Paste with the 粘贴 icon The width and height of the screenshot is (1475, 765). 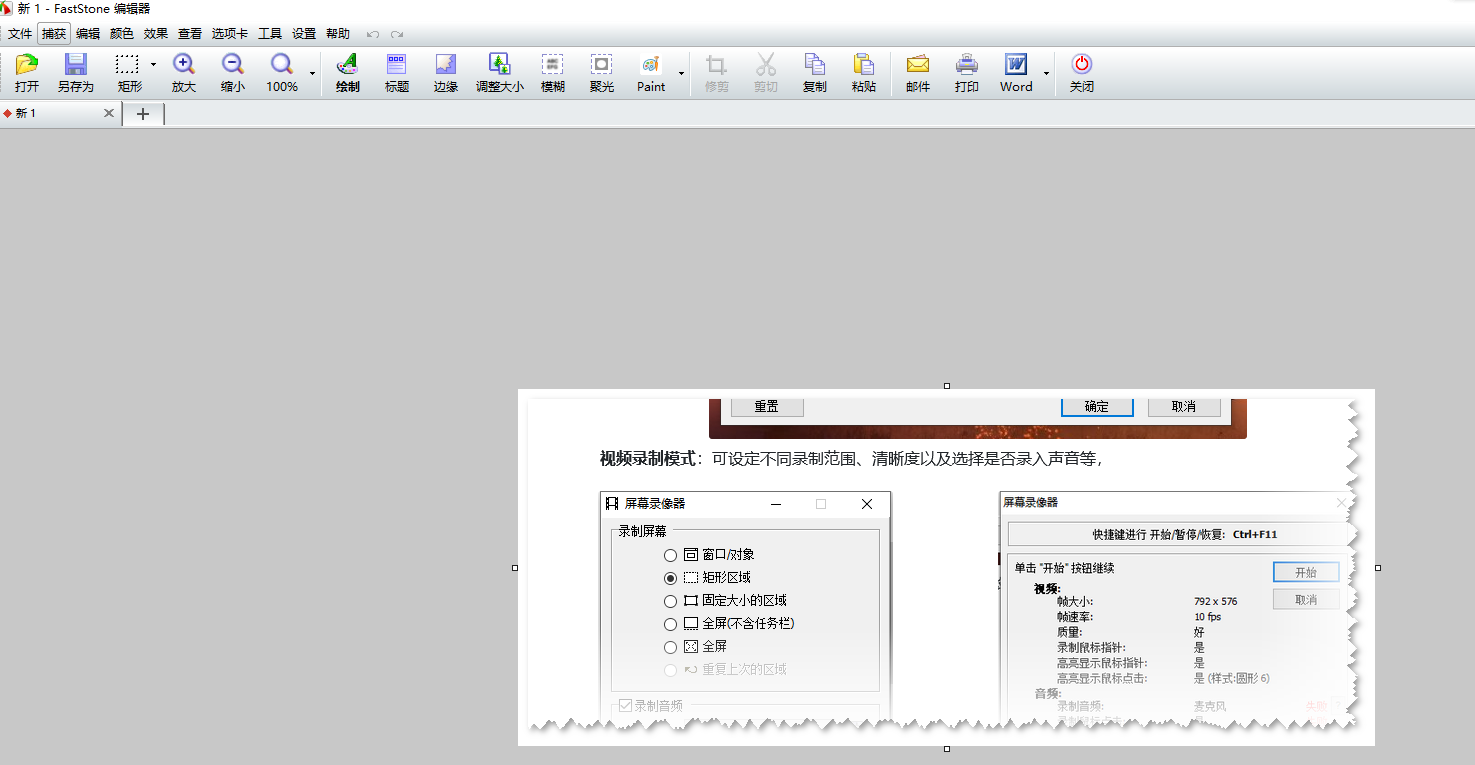pos(863,73)
